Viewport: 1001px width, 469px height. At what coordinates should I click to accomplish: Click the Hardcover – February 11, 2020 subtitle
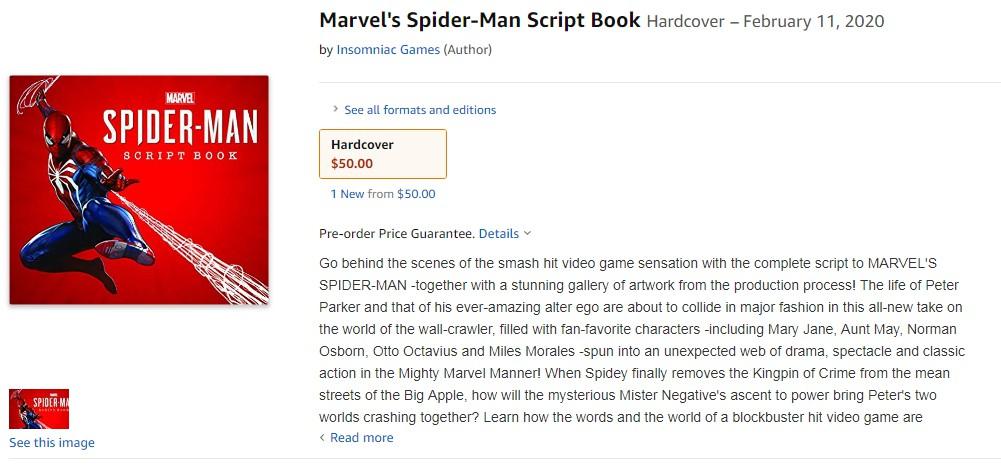[x=765, y=22]
